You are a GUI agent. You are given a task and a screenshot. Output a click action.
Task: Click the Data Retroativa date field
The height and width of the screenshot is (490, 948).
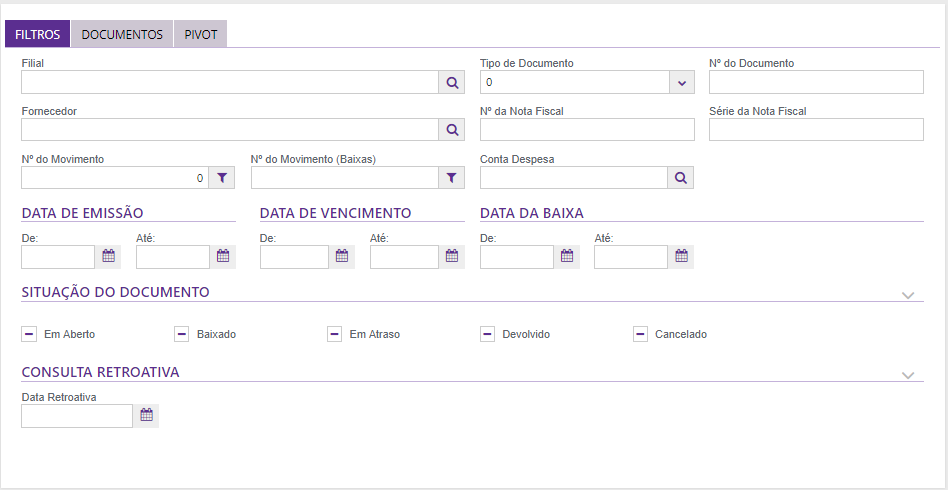(77, 416)
